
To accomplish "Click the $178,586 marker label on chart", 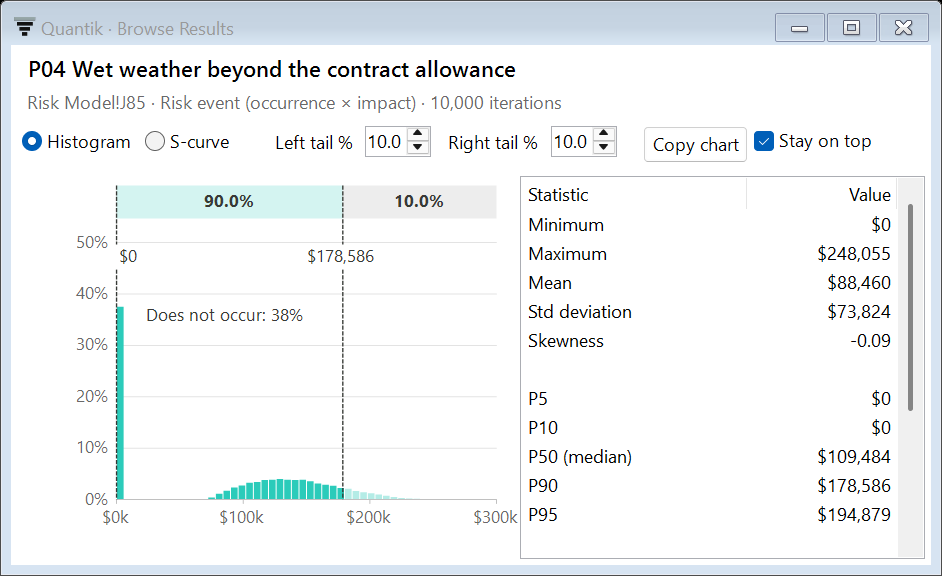I will click(x=341, y=256).
